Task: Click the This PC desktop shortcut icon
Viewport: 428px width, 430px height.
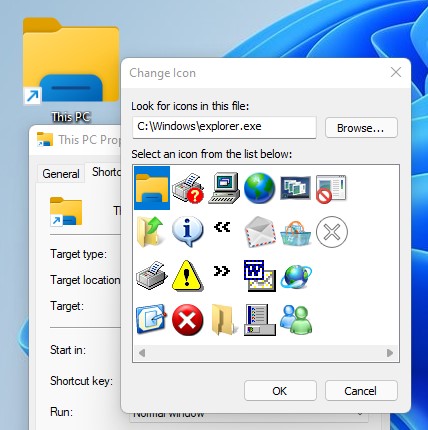Action: coord(71,70)
